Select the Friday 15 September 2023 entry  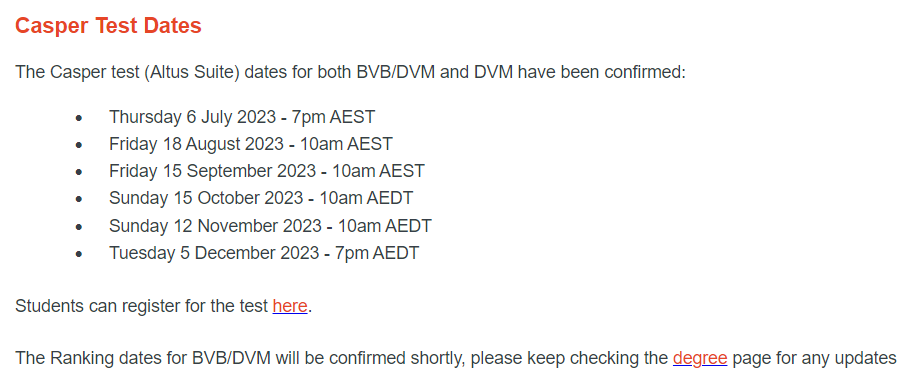266,171
